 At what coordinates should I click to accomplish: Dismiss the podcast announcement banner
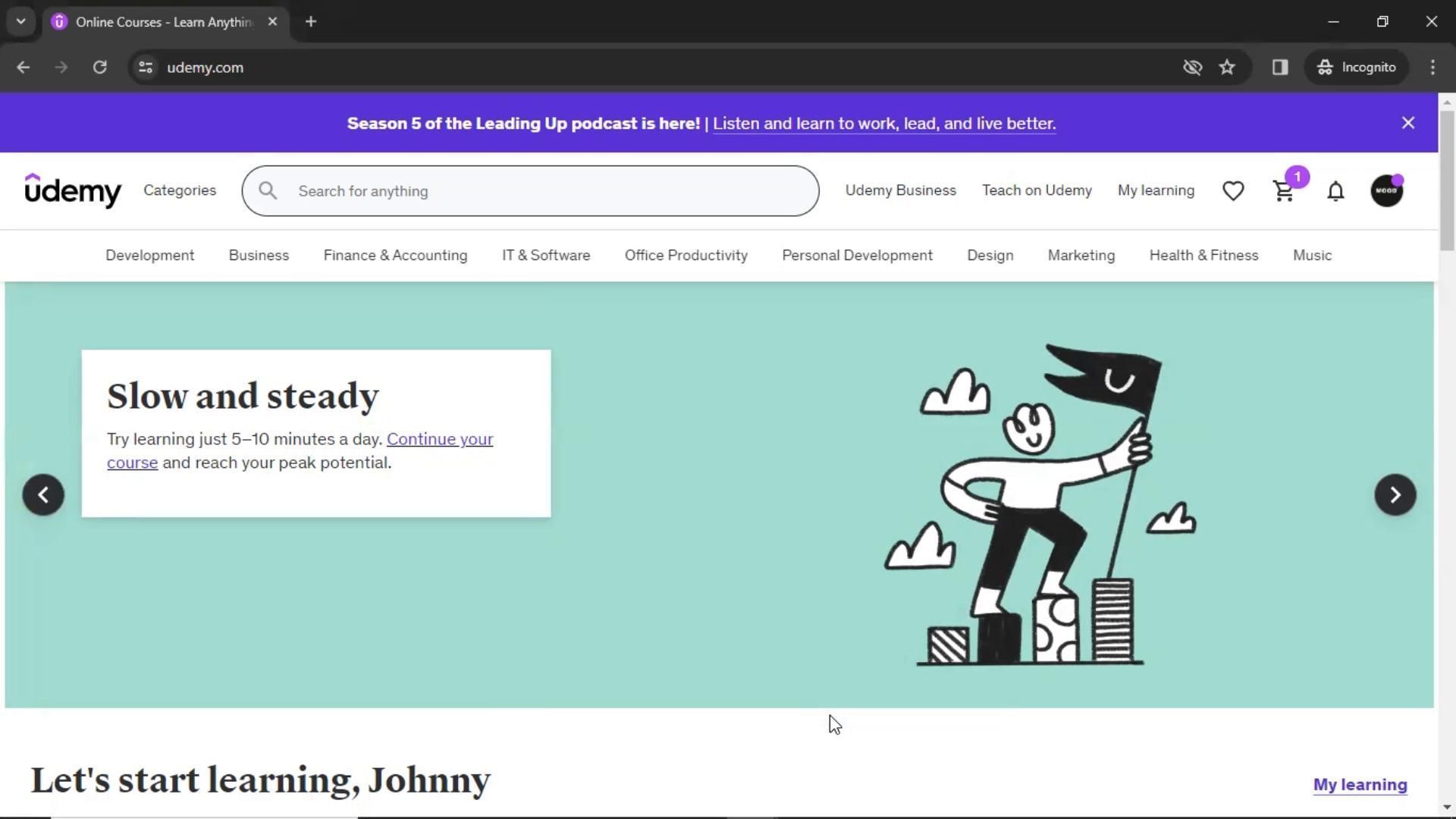[1408, 123]
